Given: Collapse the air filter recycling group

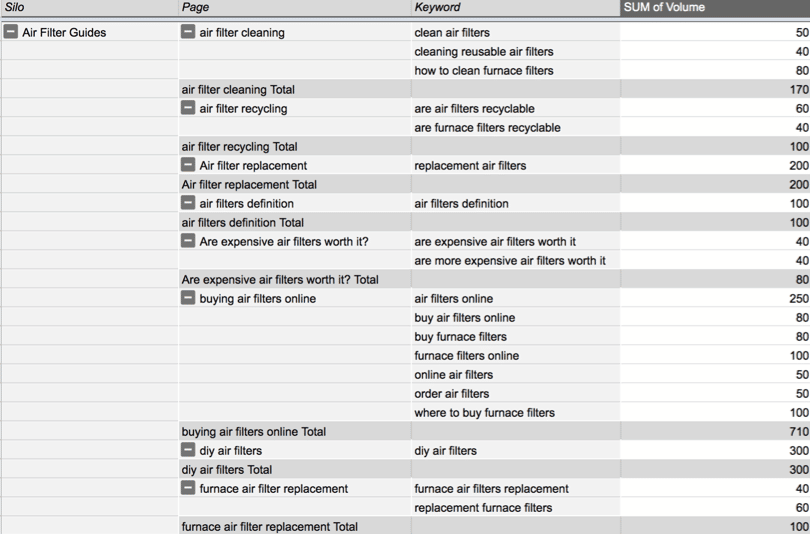Looking at the screenshot, I should point(188,108).
